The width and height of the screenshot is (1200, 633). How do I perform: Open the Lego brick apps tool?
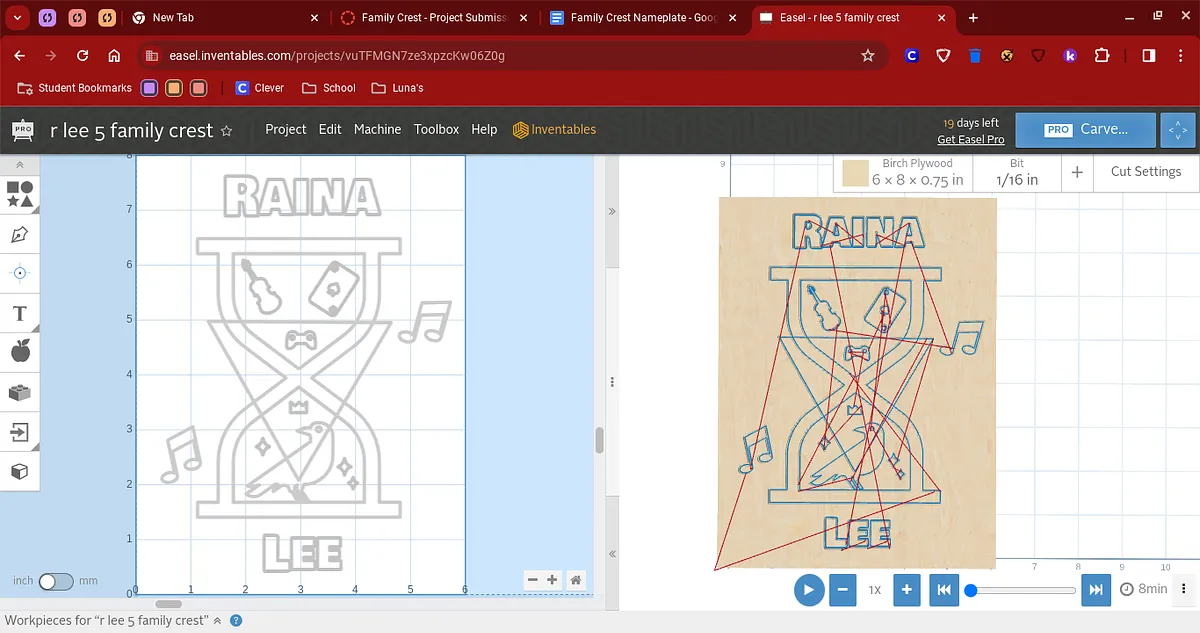[x=19, y=393]
